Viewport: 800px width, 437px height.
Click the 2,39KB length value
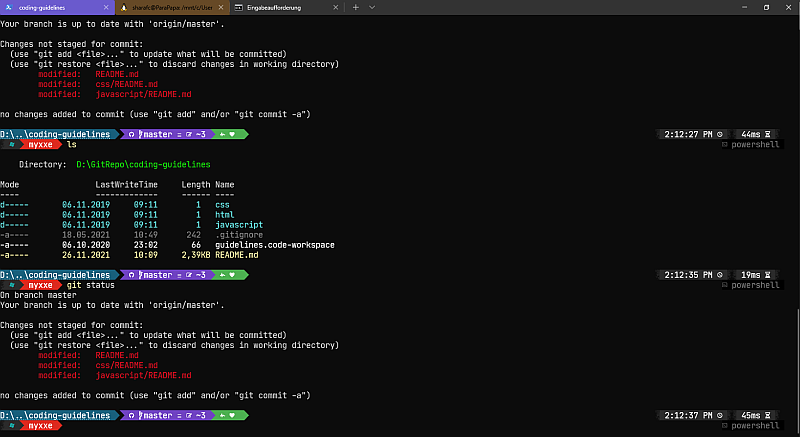pos(196,255)
